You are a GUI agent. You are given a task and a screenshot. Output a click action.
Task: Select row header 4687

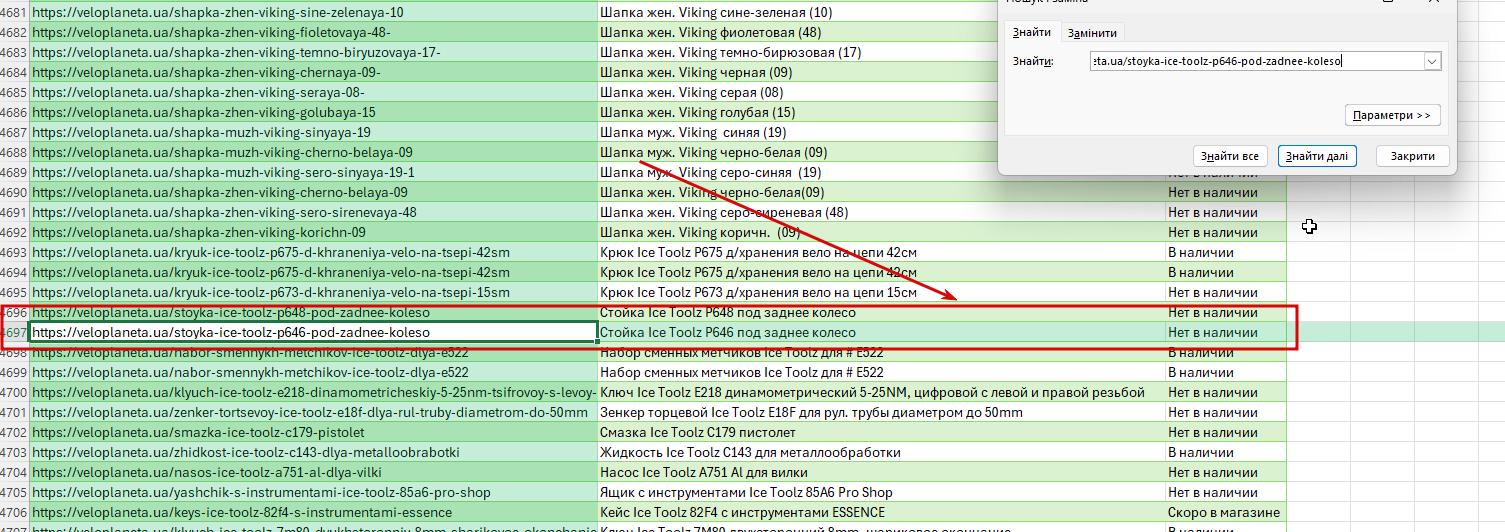point(14,132)
